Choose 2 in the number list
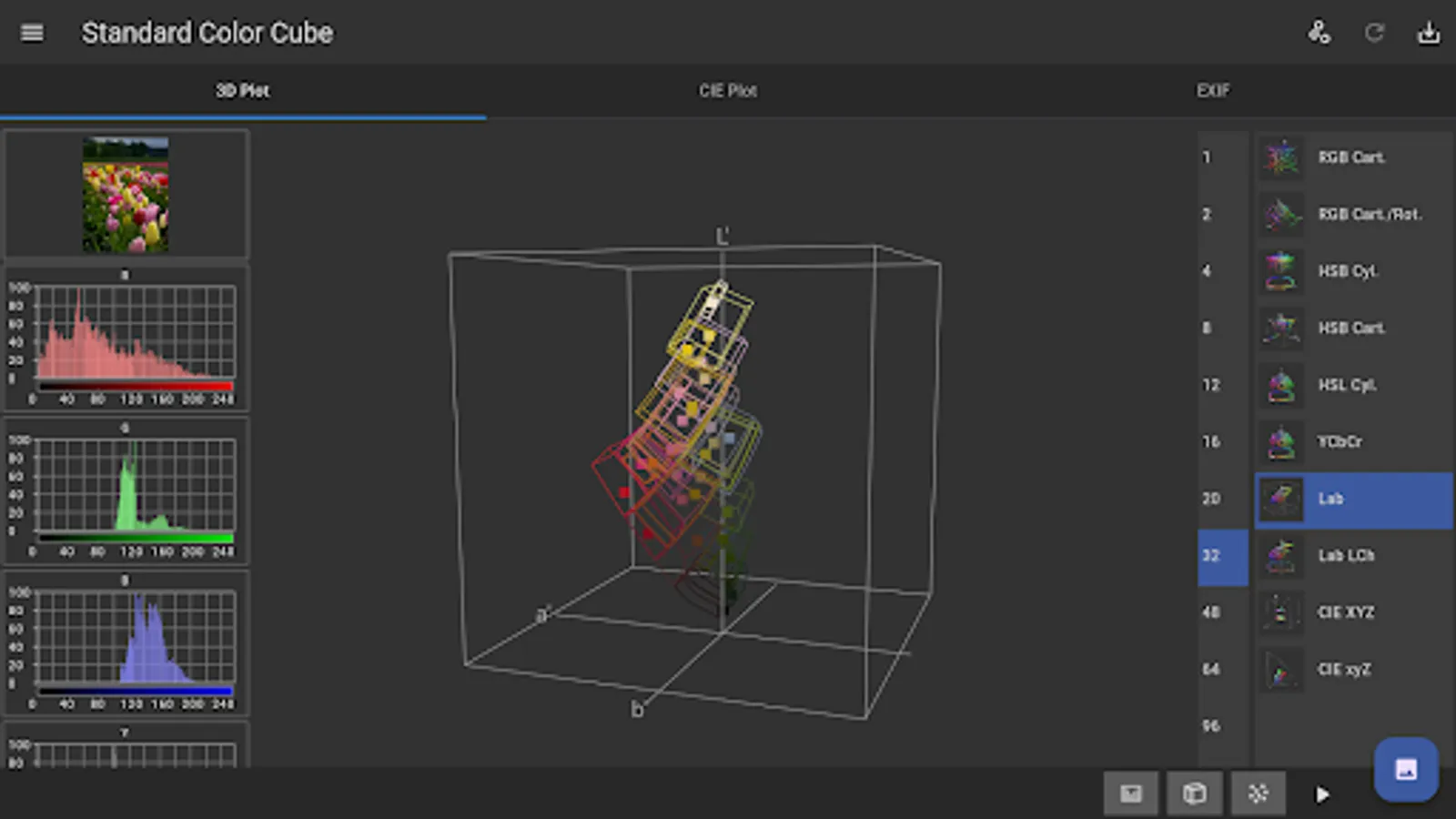The width and height of the screenshot is (1456, 819). [x=1223, y=215]
